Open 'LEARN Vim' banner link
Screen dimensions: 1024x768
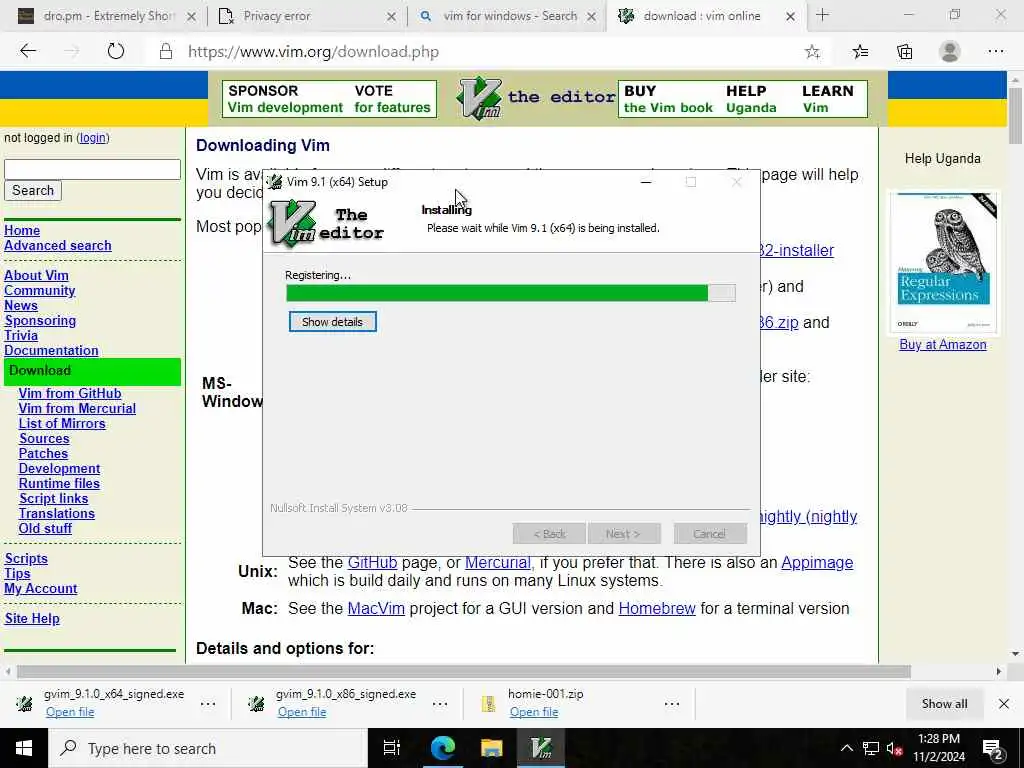pos(827,99)
